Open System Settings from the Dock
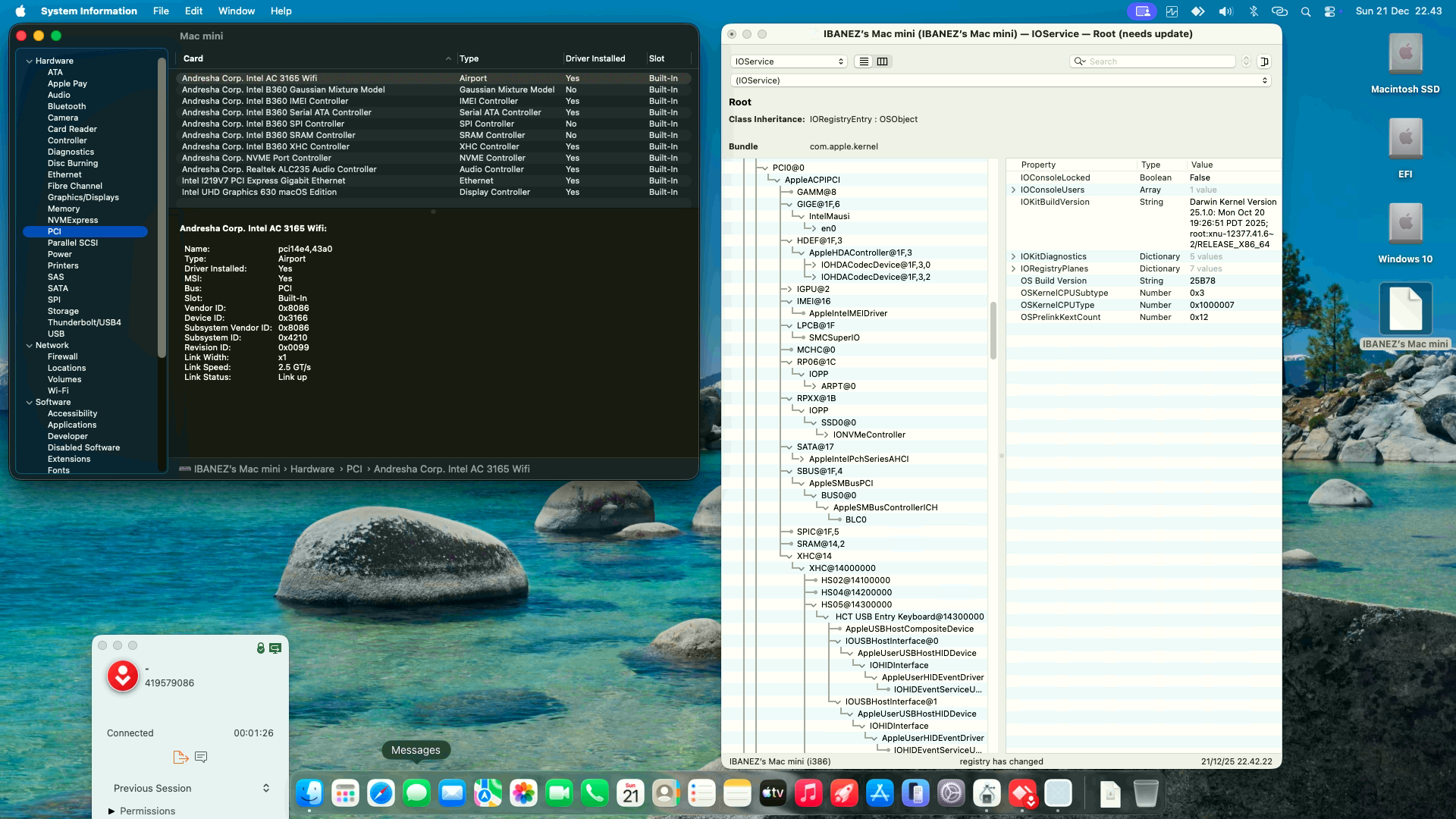 [x=951, y=793]
